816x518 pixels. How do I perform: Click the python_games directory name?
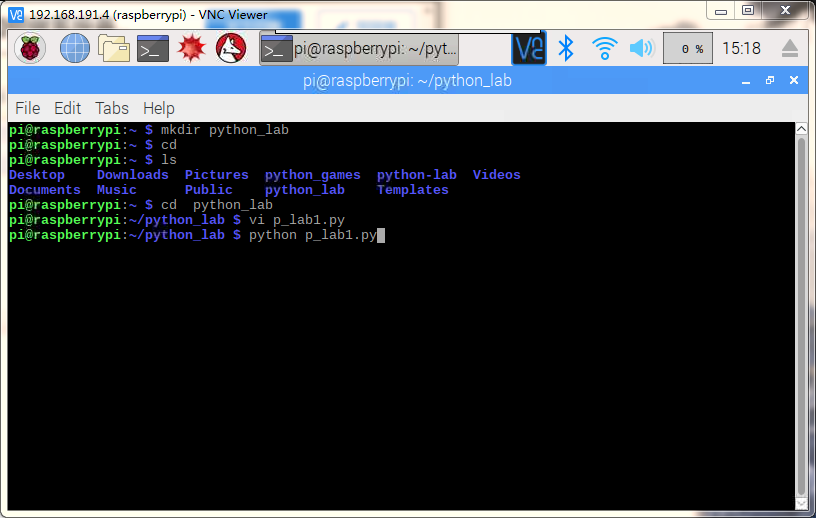[x=313, y=175]
